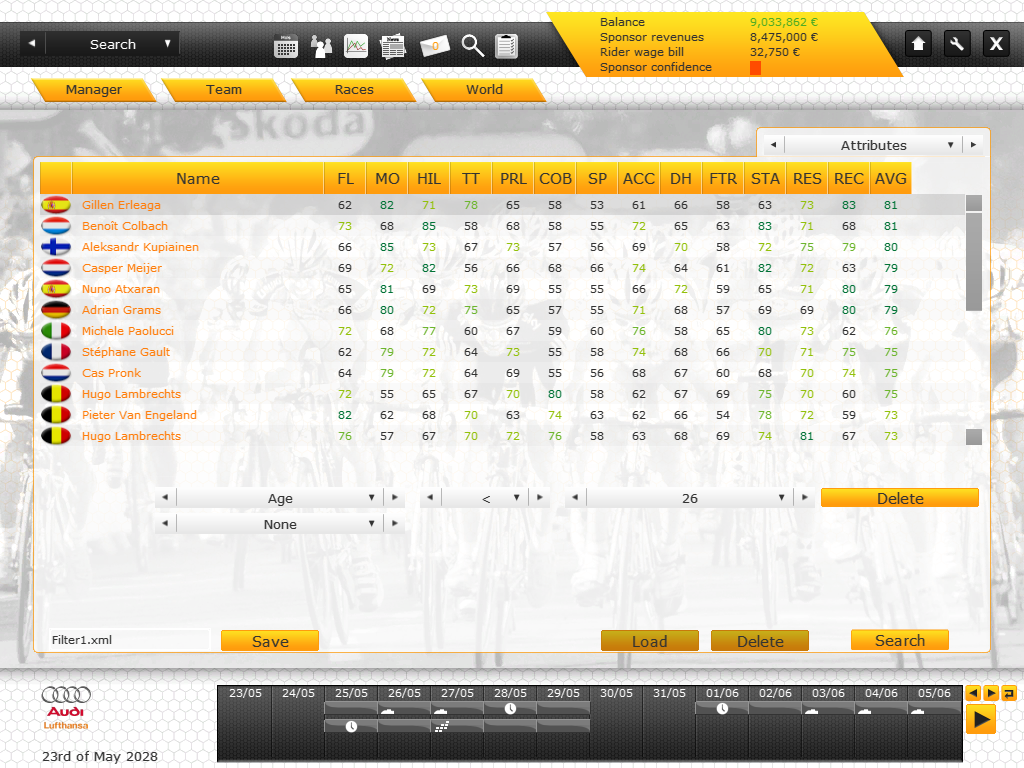1024x768 pixels.
Task: Click the home button icon
Action: [919, 43]
